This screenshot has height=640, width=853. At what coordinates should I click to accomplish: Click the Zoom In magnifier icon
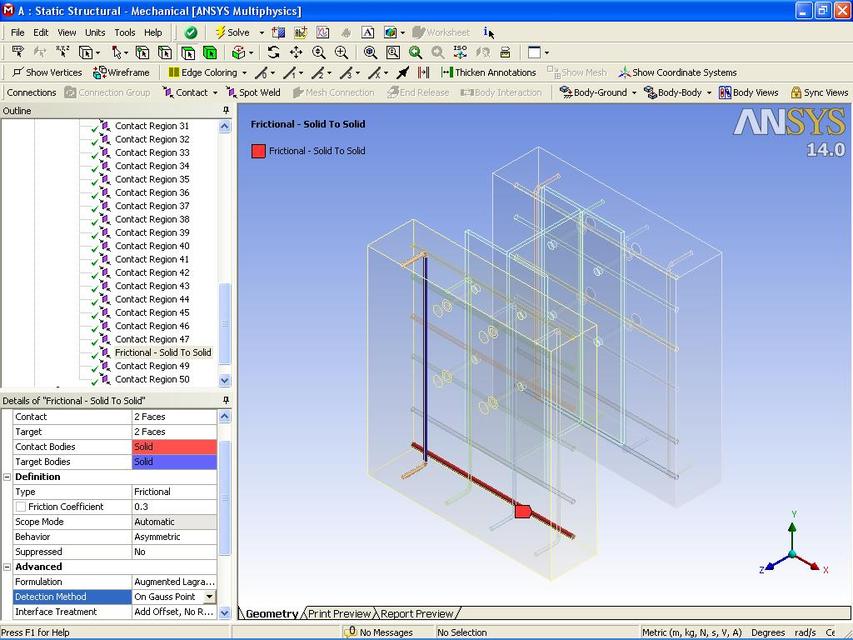[x=340, y=52]
